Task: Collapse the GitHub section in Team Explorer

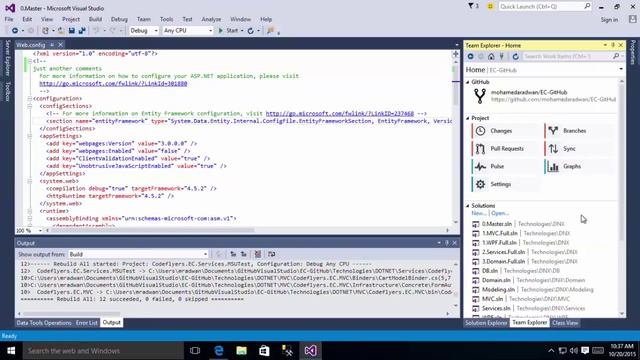Action: [468, 82]
